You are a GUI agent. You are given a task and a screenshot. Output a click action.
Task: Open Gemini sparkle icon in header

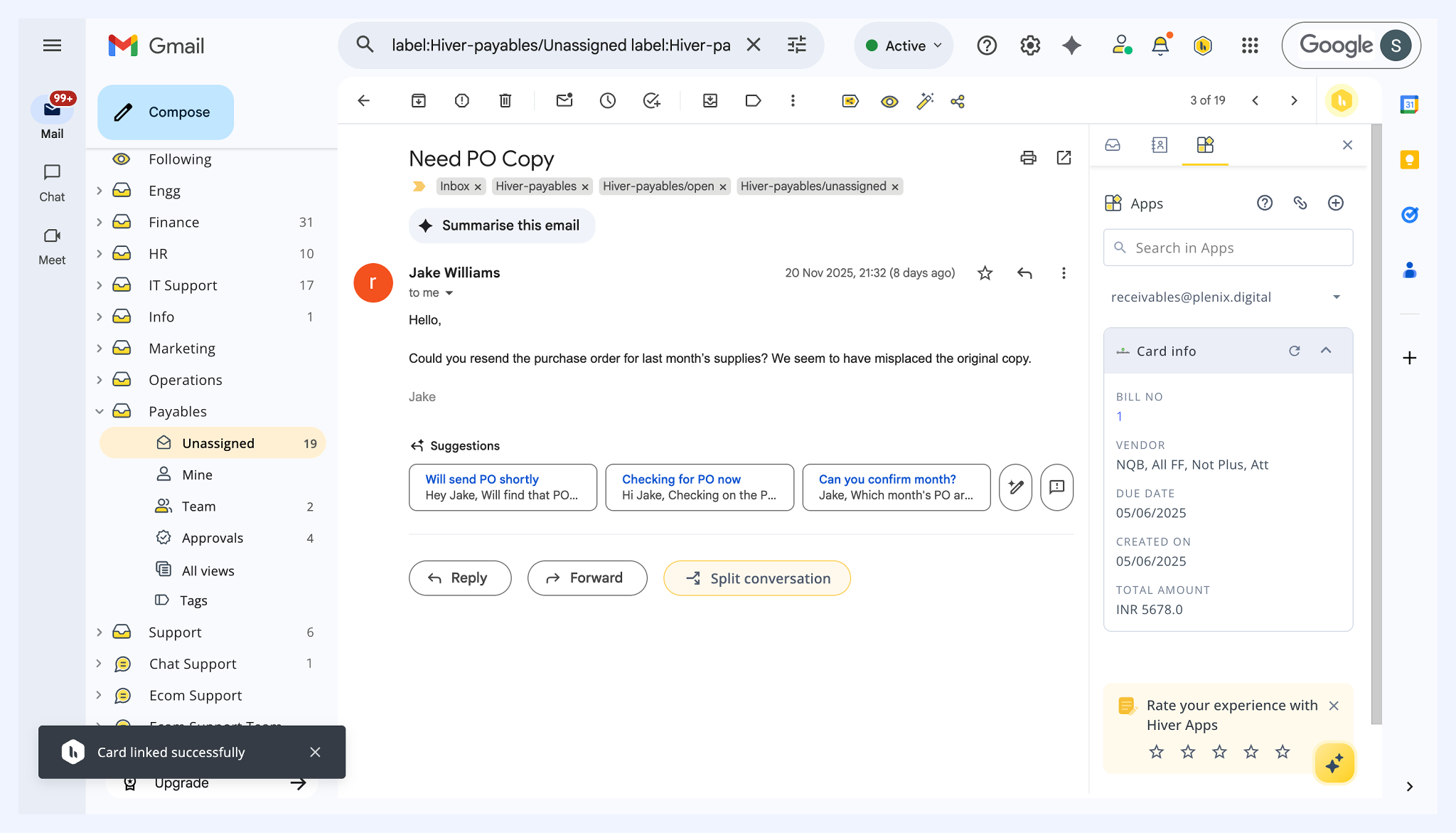[x=1071, y=46]
